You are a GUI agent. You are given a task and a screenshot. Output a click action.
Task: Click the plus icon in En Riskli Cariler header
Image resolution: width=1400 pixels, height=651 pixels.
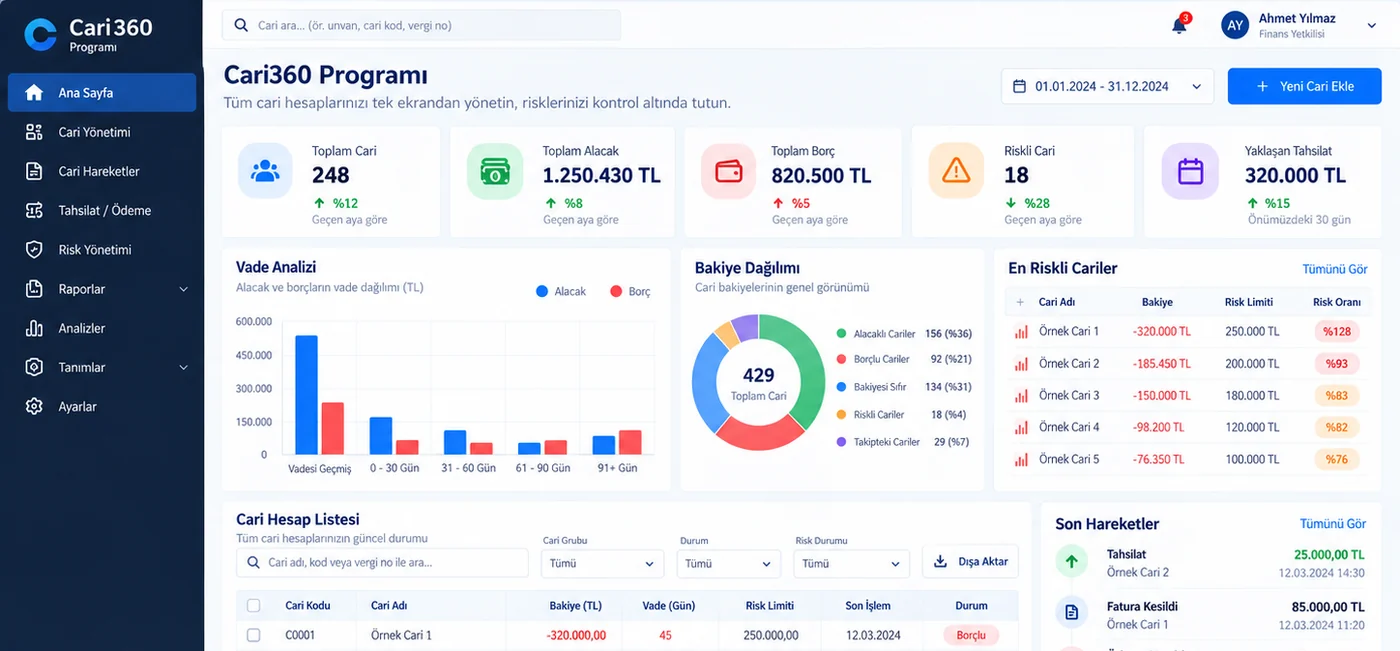1020,302
